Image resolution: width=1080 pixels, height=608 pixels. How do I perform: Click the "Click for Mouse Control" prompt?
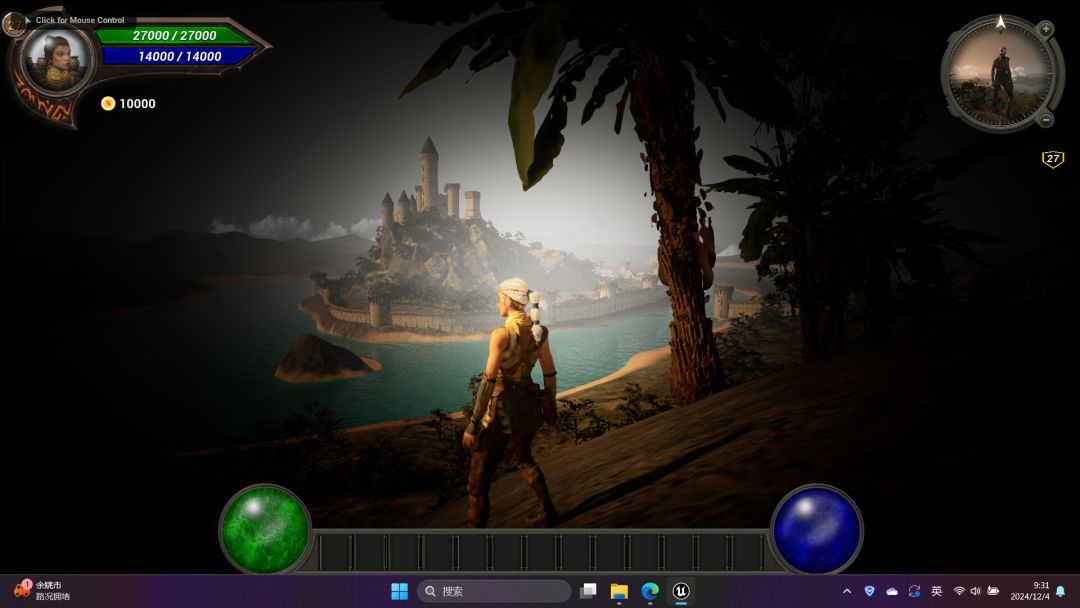(x=80, y=20)
